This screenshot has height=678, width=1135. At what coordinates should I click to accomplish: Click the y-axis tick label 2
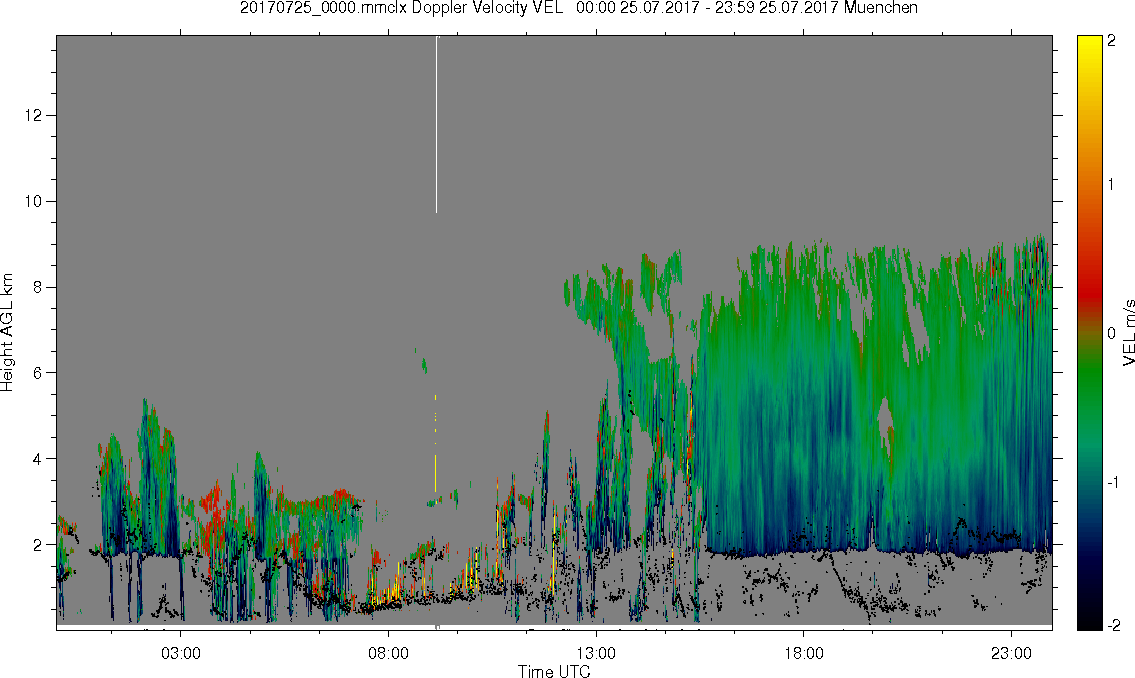click(39, 544)
